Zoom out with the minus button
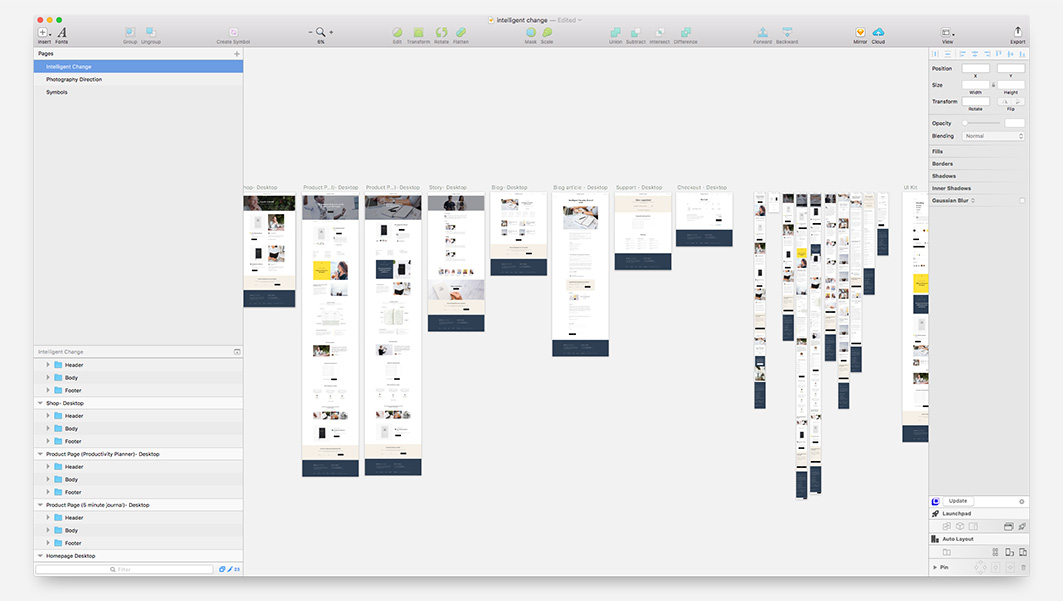1063x601 pixels. [x=310, y=32]
